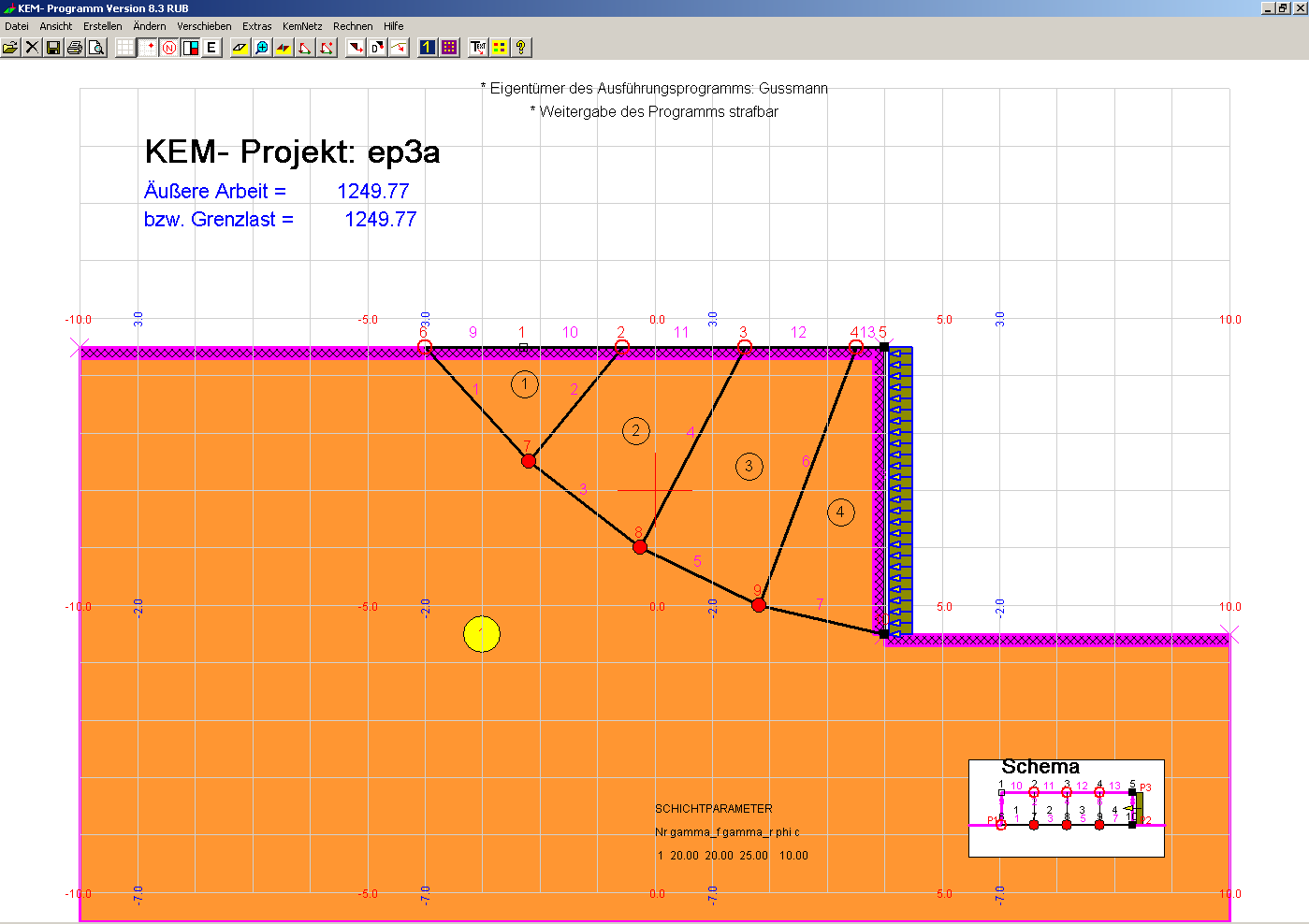Click the SCHICHTPARAMETER heading text
The width and height of the screenshot is (1309, 924).
pos(714,809)
